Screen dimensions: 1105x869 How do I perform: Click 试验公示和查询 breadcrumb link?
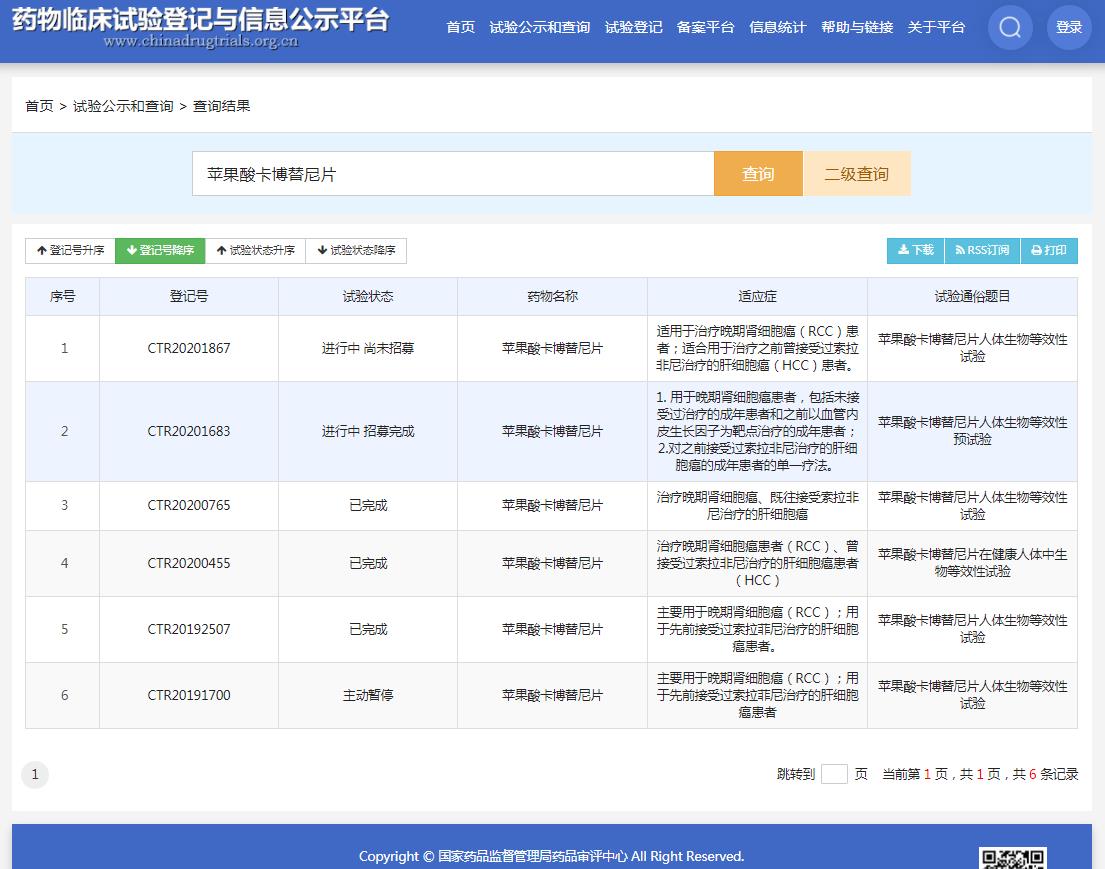point(123,106)
